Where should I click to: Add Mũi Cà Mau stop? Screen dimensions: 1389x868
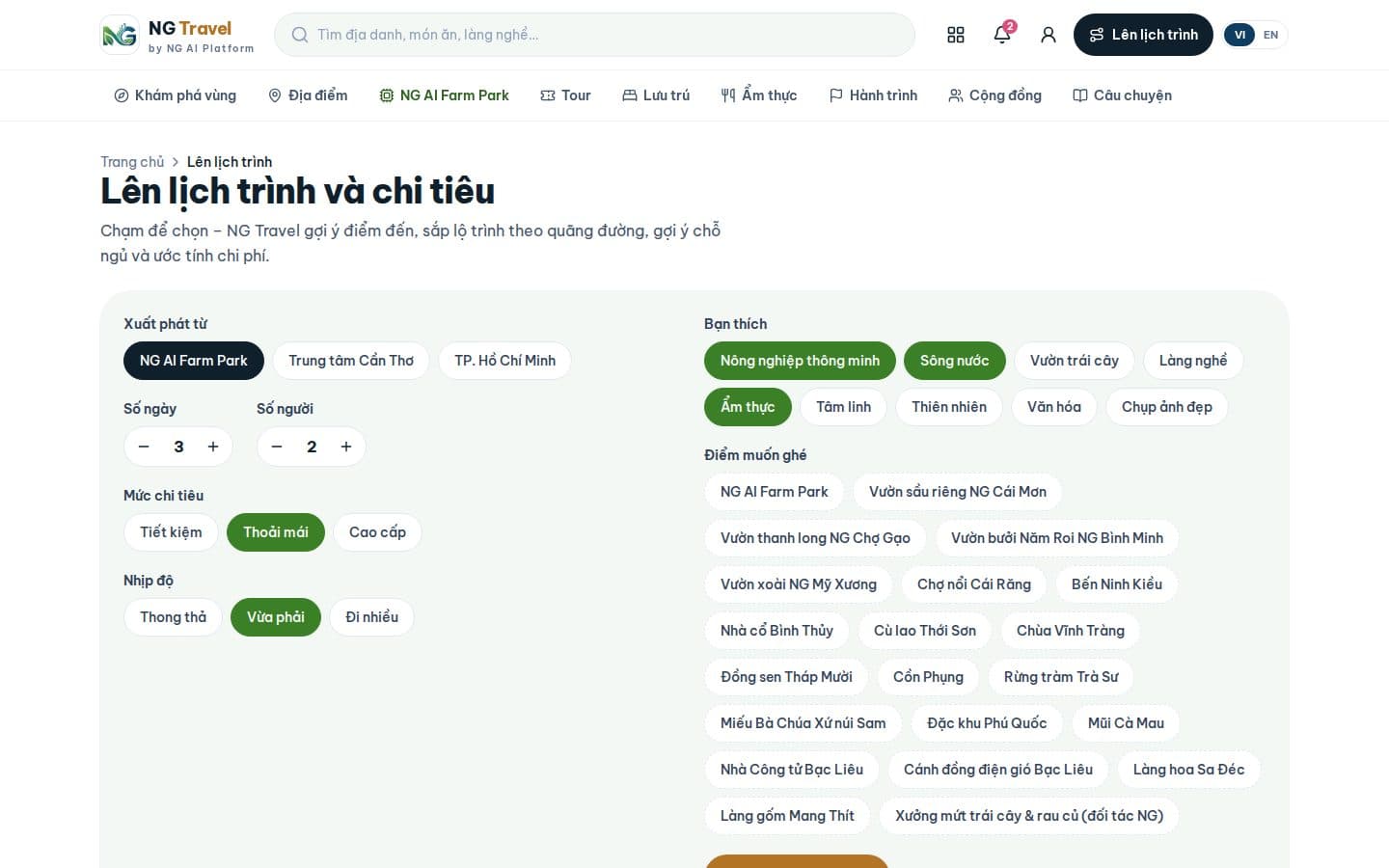[x=1126, y=723]
